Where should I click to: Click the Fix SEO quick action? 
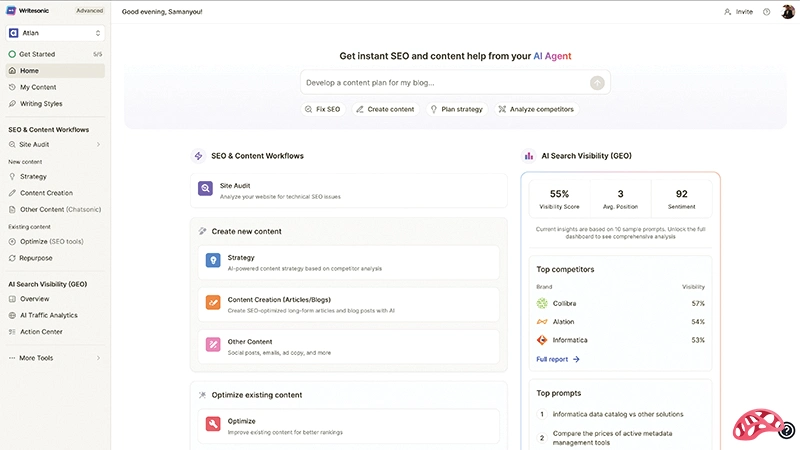(323, 109)
